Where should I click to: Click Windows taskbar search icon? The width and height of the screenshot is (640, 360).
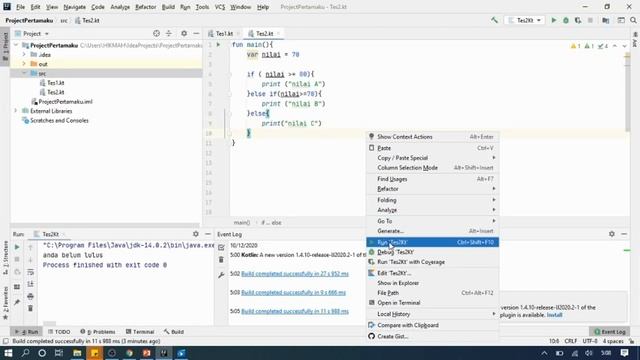25,353
